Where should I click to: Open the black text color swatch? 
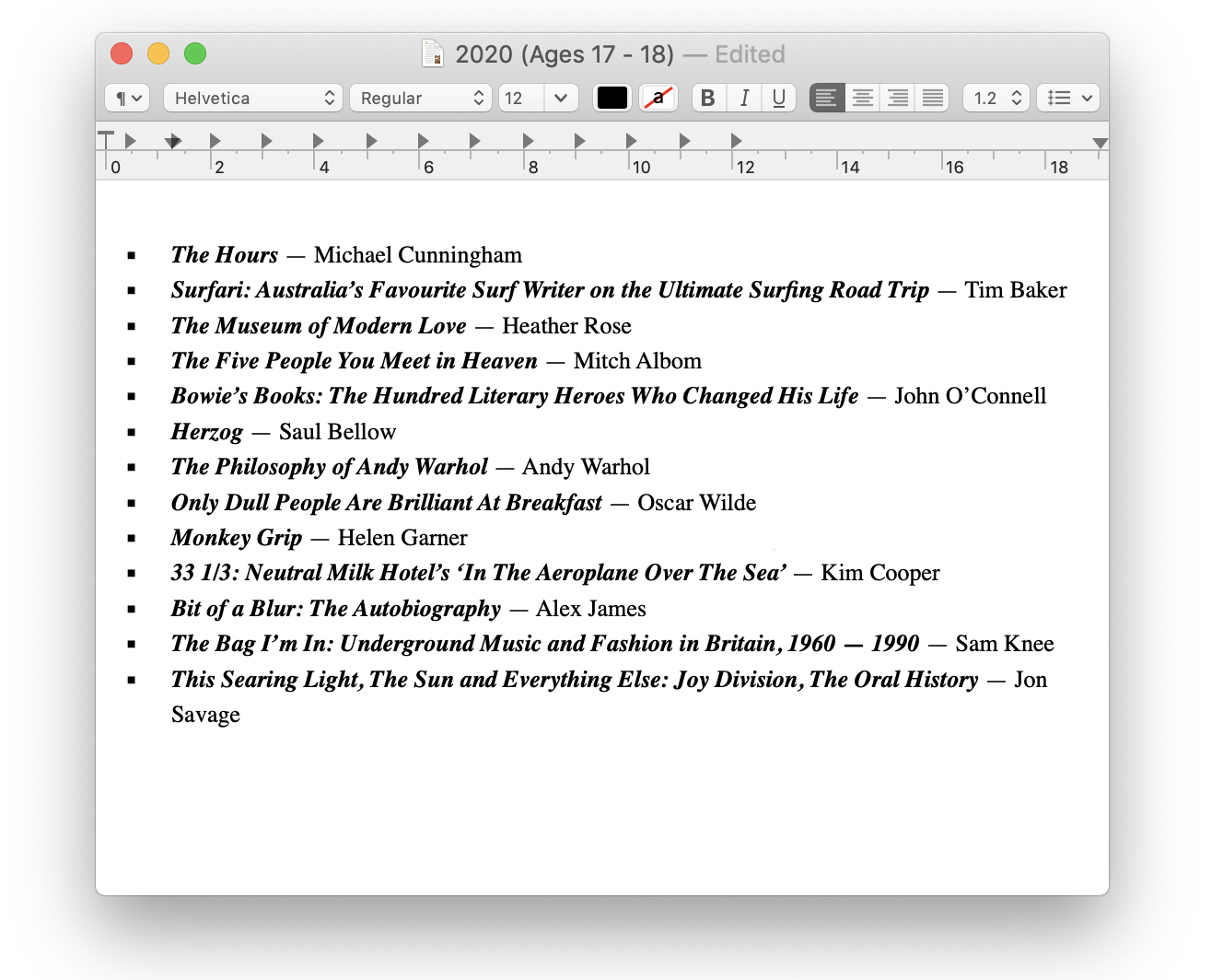611,98
